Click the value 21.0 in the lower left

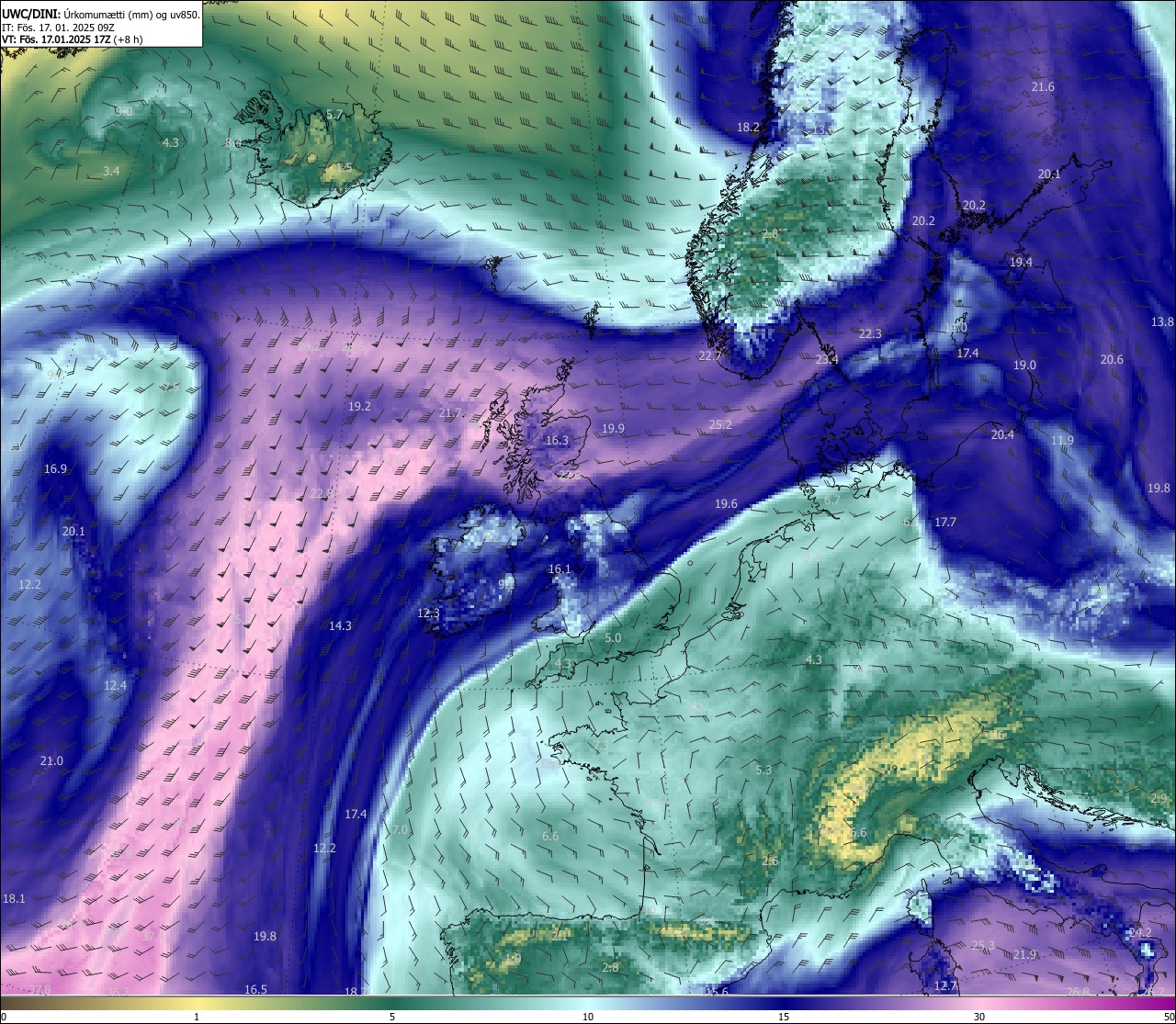point(51,761)
